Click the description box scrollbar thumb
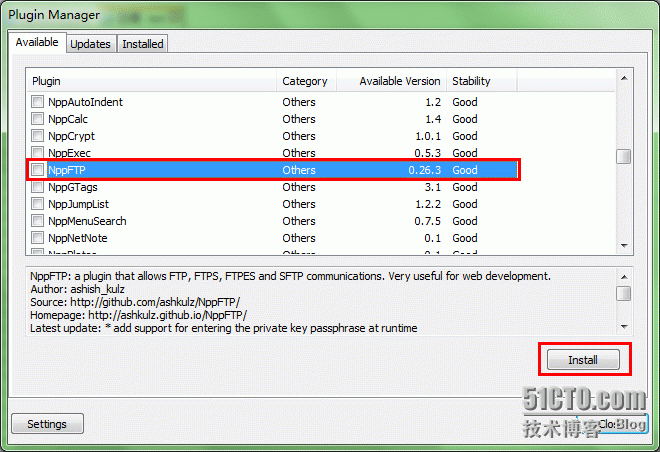 coord(624,293)
